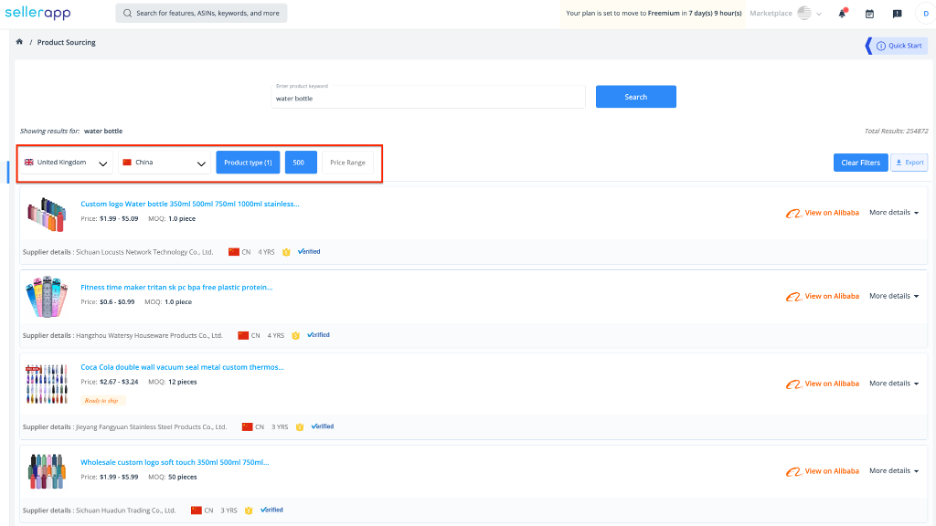
Task: Click gold supplier icon for Sichuan Locusts
Action: [x=286, y=252]
